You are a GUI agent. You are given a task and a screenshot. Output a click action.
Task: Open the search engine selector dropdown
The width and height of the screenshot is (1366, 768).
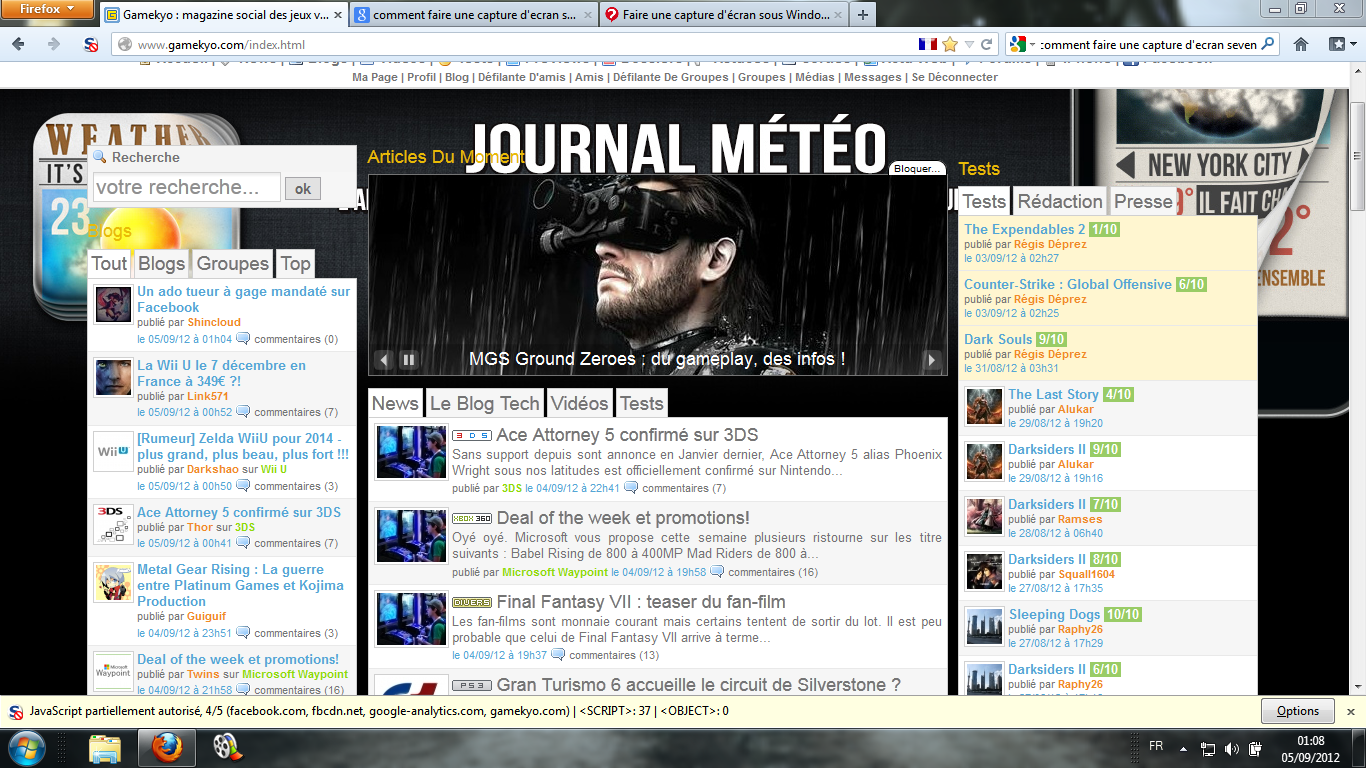(x=1021, y=44)
